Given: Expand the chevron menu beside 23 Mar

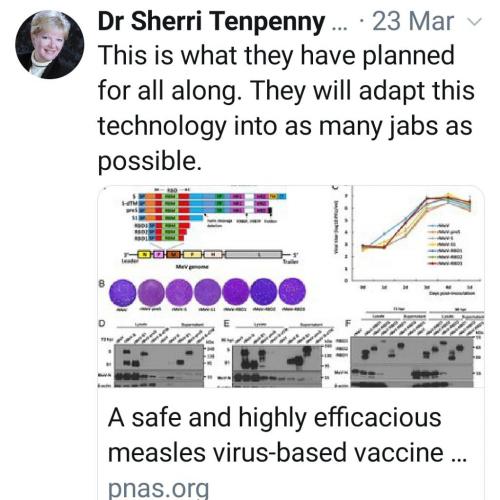Looking at the screenshot, I should pyautogui.click(x=474, y=22).
